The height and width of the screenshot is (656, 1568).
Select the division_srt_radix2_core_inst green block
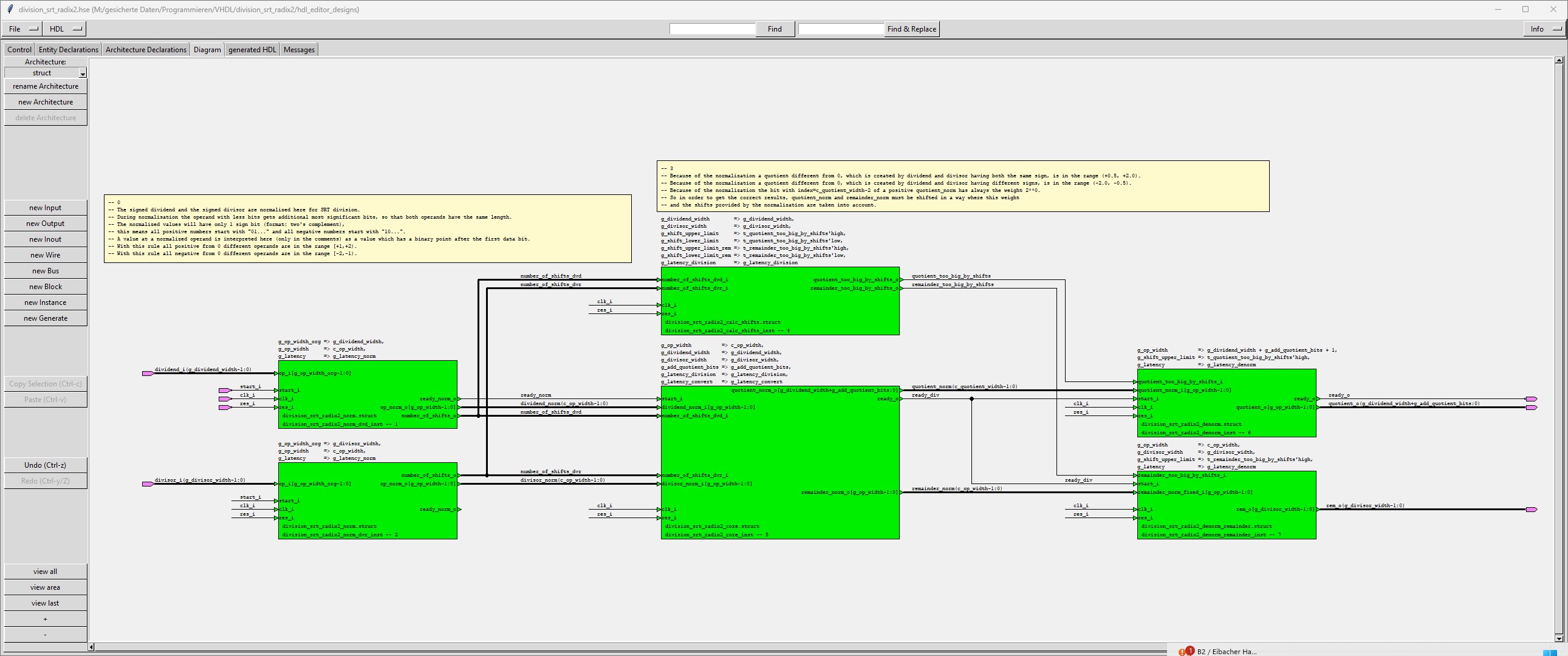779,450
